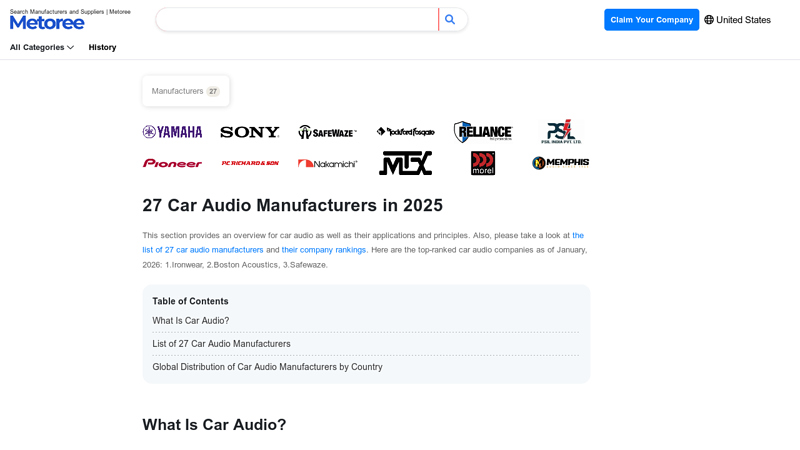Open the Sony logo
Viewport: 800px width, 450px height.
[250, 132]
